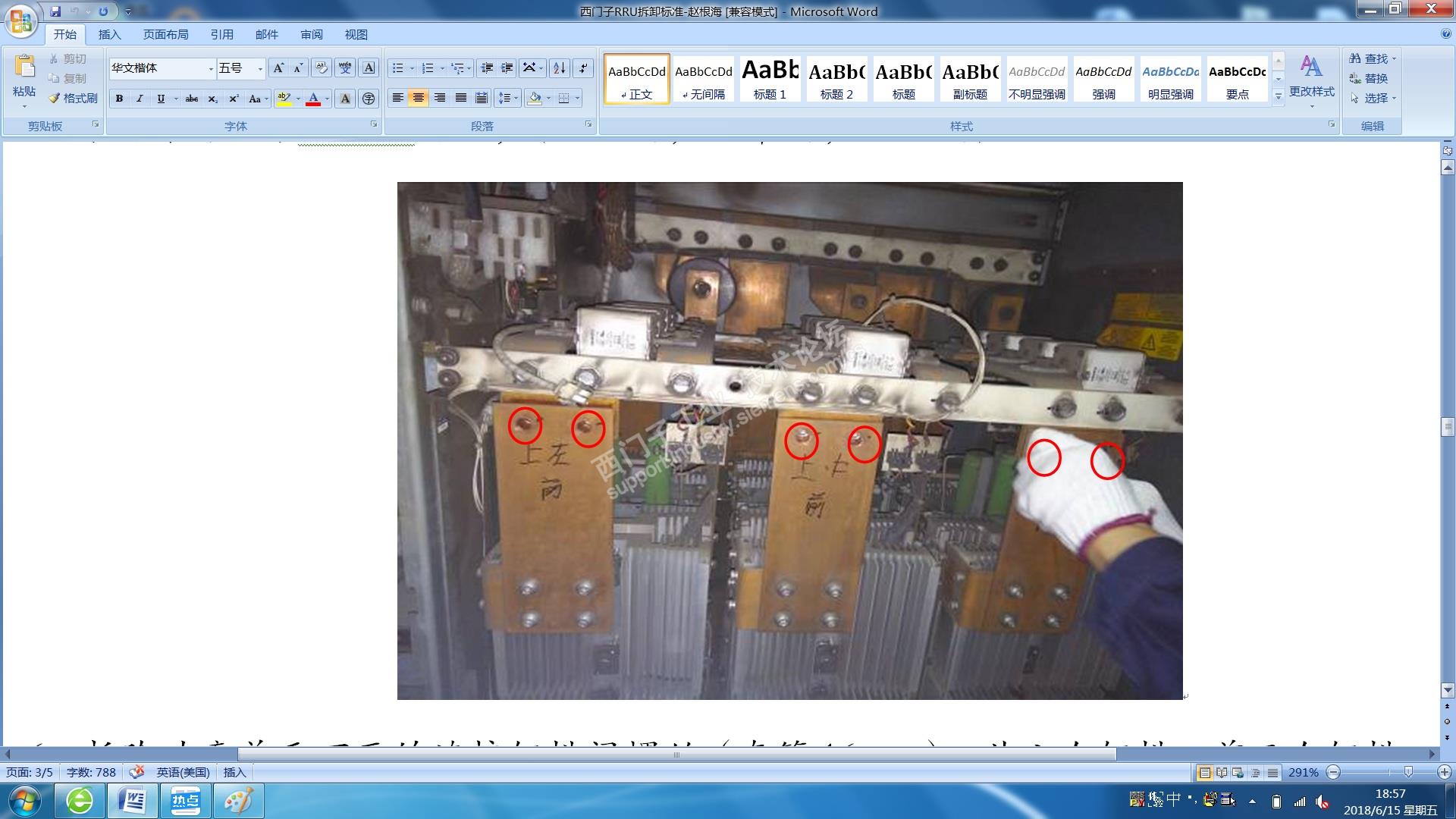Click the 替换 replace button
Screen dimensions: 1456x819
[1369, 78]
